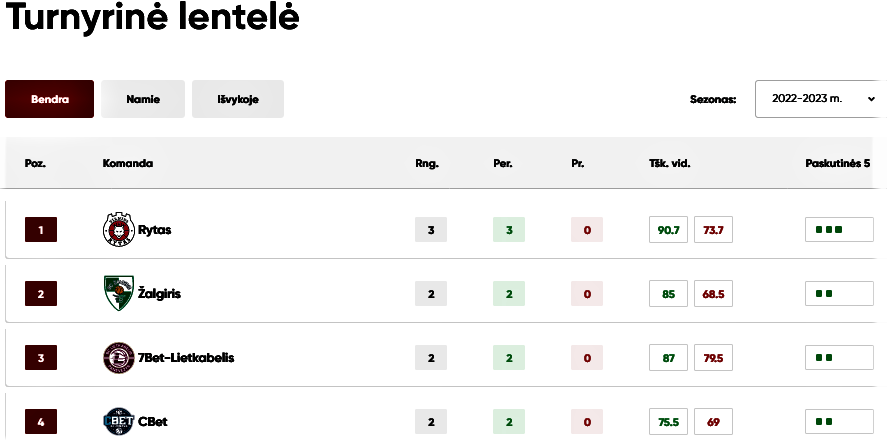Open Rytas team name link
887x440 pixels.
coord(154,230)
